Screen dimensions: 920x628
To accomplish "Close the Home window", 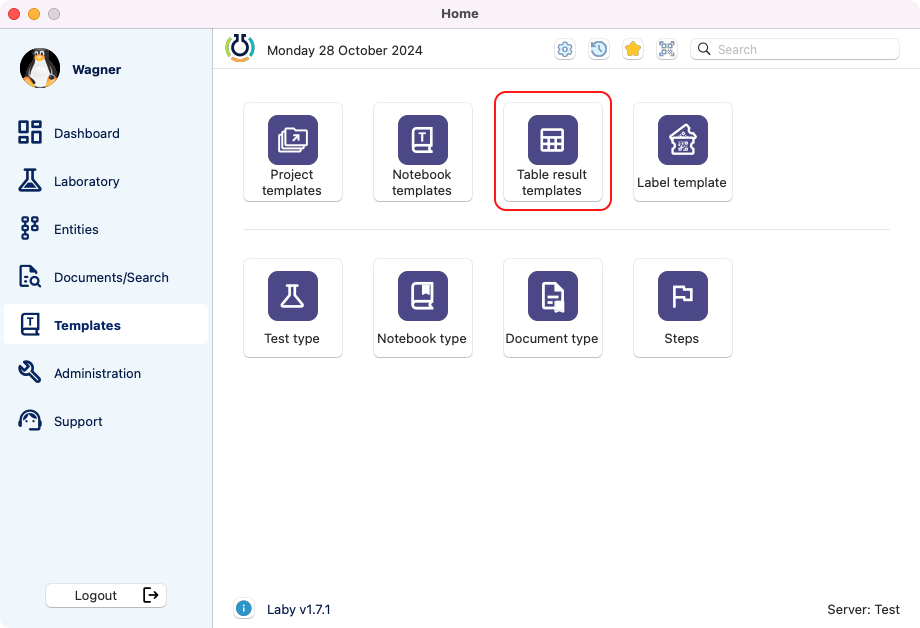I will [14, 13].
